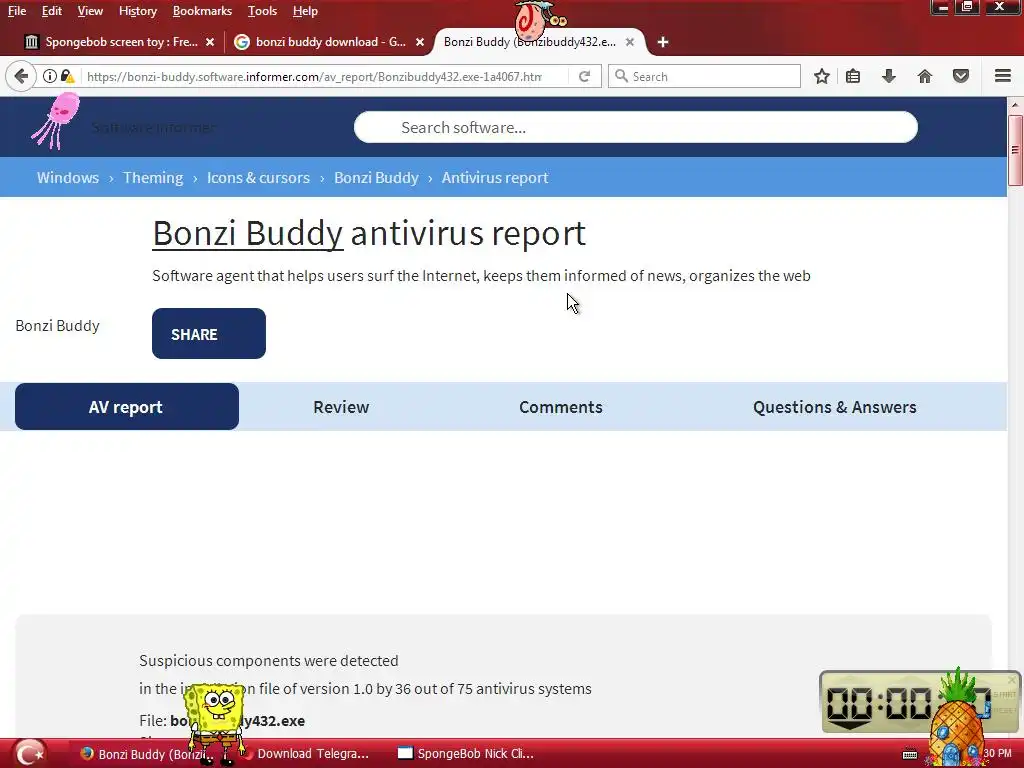Bookmark this page with the star icon

[822, 76]
